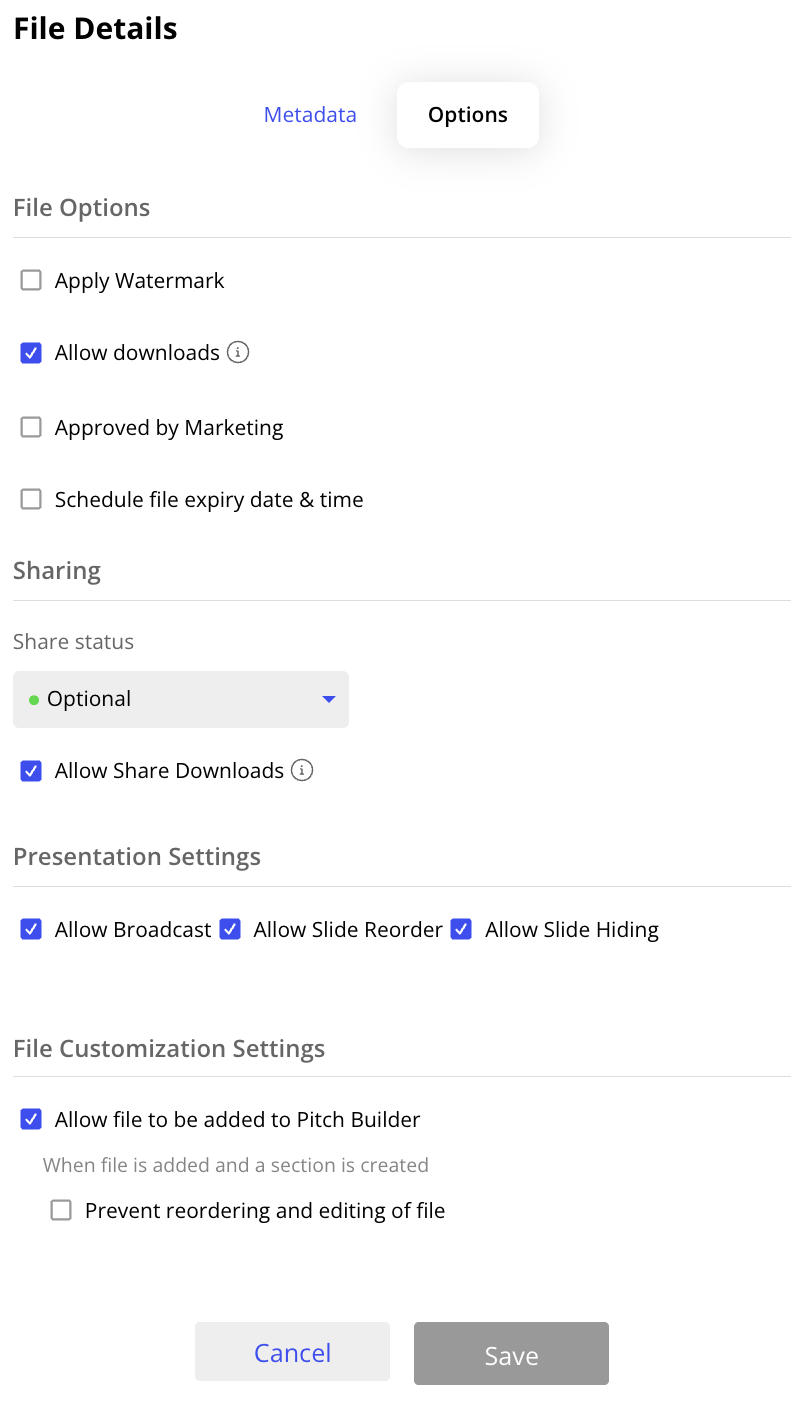Click the info icon next to Allow Share Downloads
The image size is (806, 1404).
pos(302,770)
